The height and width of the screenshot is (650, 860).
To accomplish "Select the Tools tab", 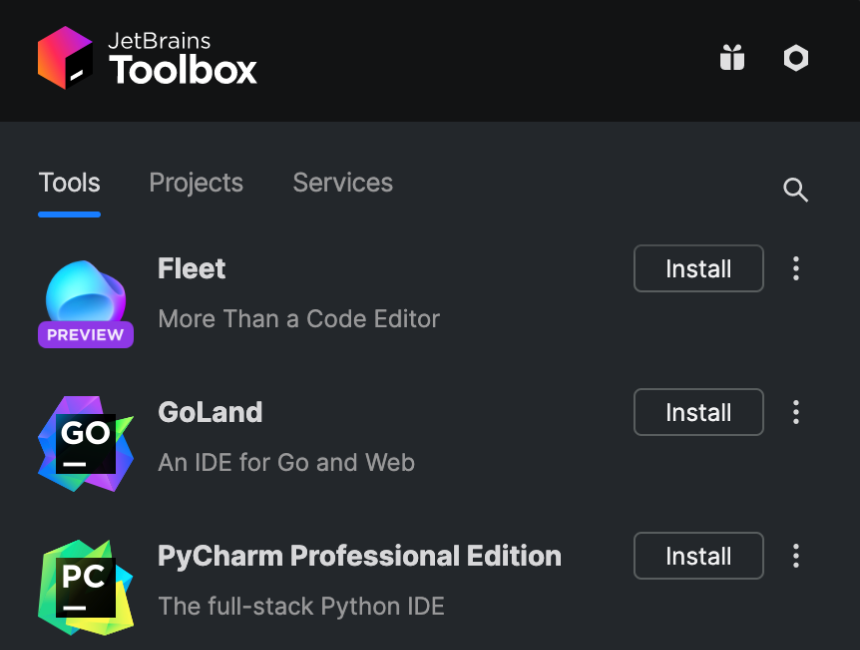I will pyautogui.click(x=69, y=182).
